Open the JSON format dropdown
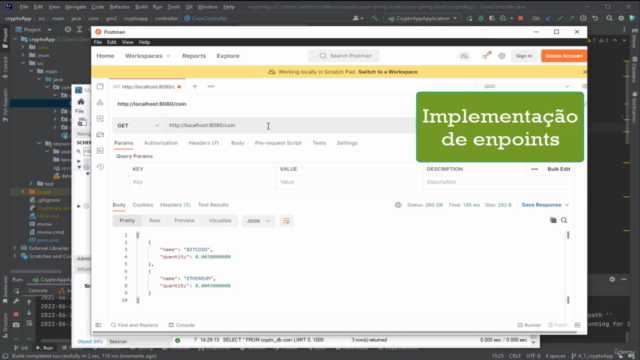 258,221
